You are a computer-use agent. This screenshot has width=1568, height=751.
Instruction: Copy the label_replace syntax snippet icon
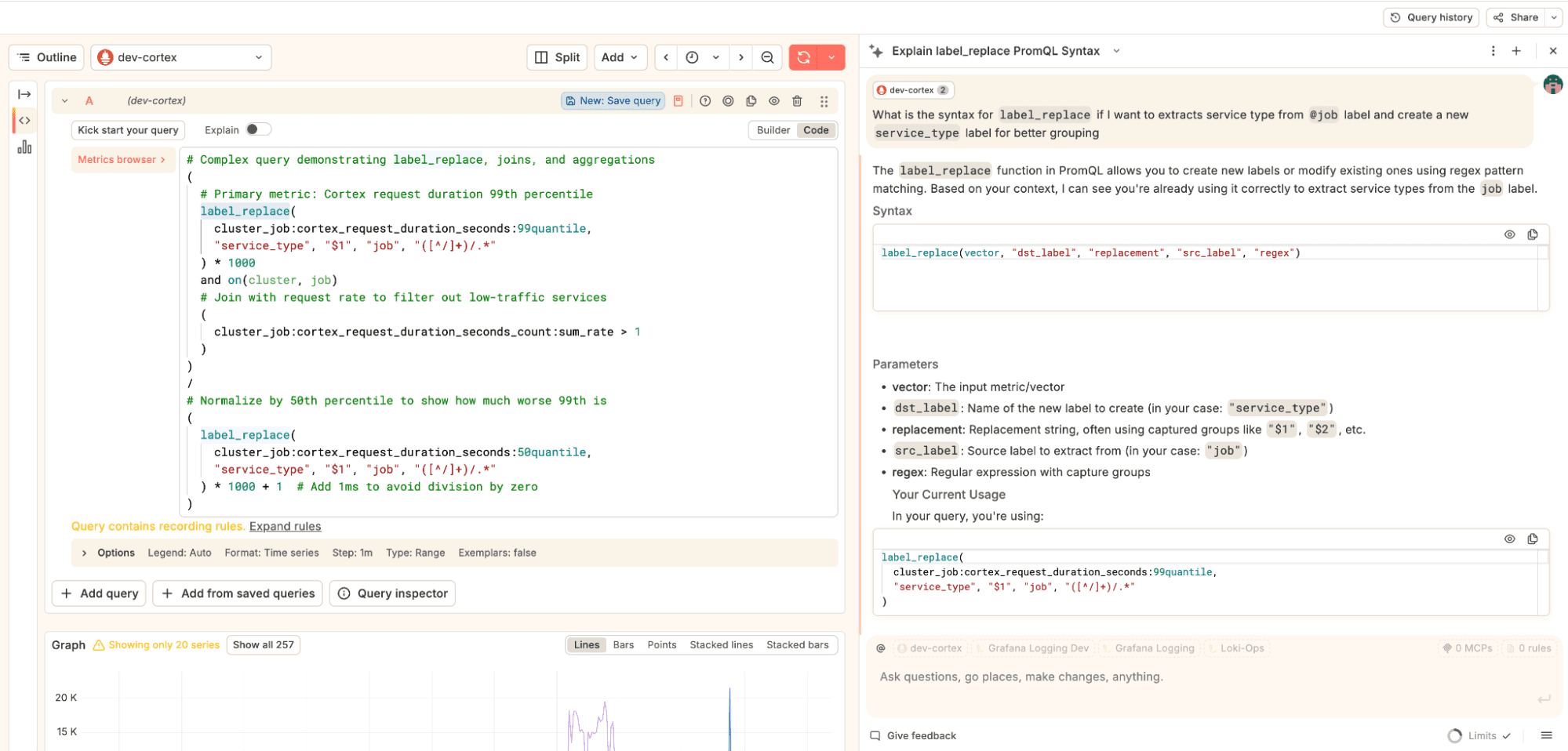pos(1533,234)
